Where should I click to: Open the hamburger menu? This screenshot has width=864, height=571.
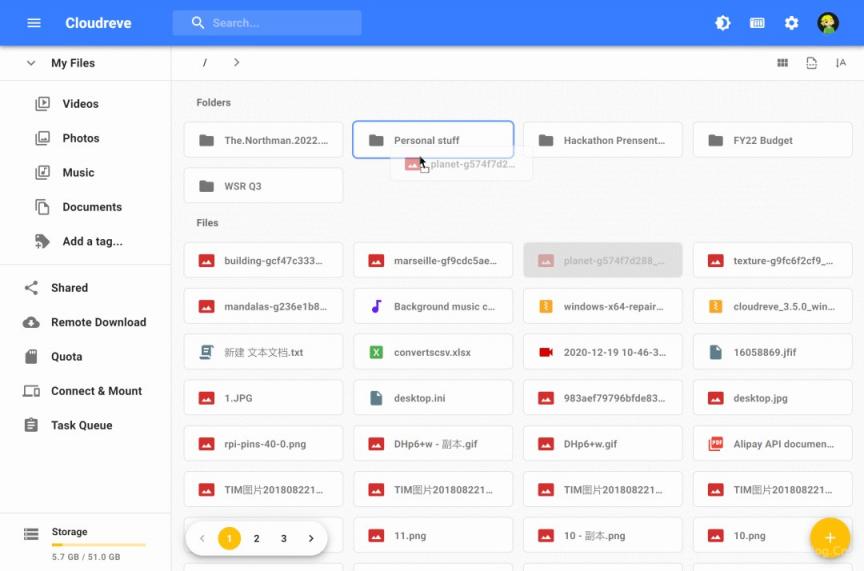click(34, 23)
